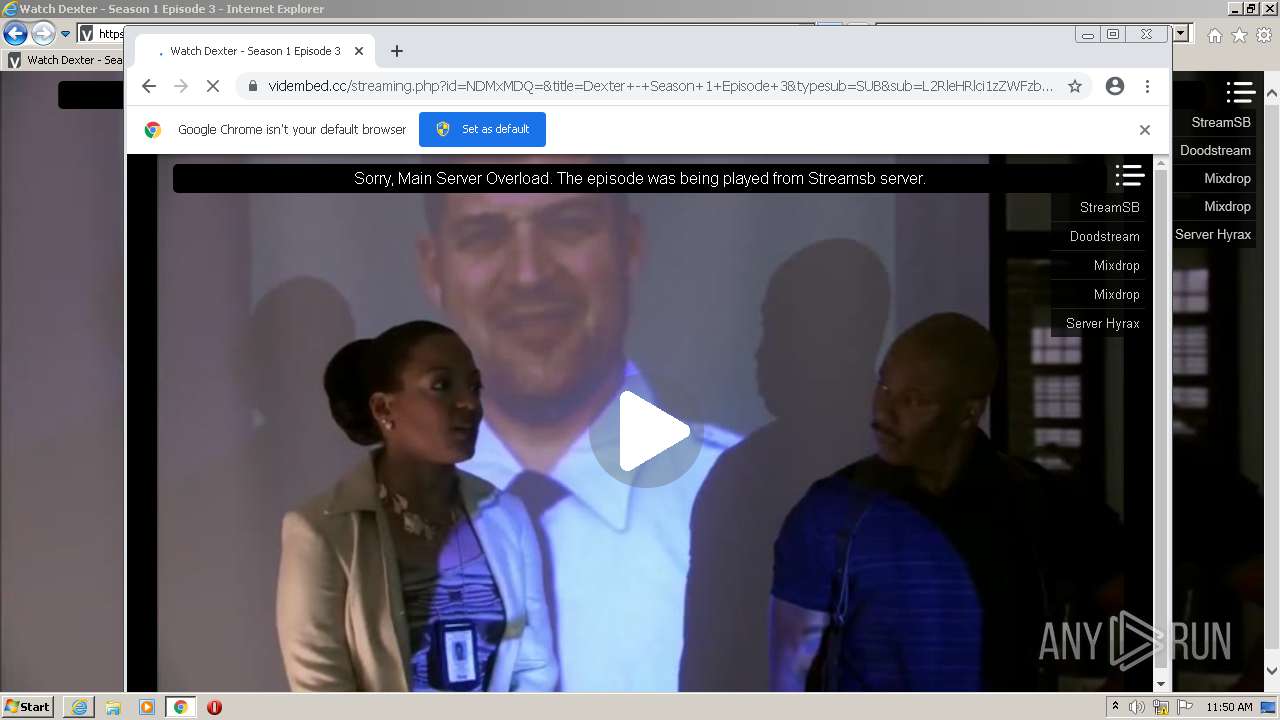
Task: Select StreamSB in Internet Explorer window
Action: (x=1220, y=122)
